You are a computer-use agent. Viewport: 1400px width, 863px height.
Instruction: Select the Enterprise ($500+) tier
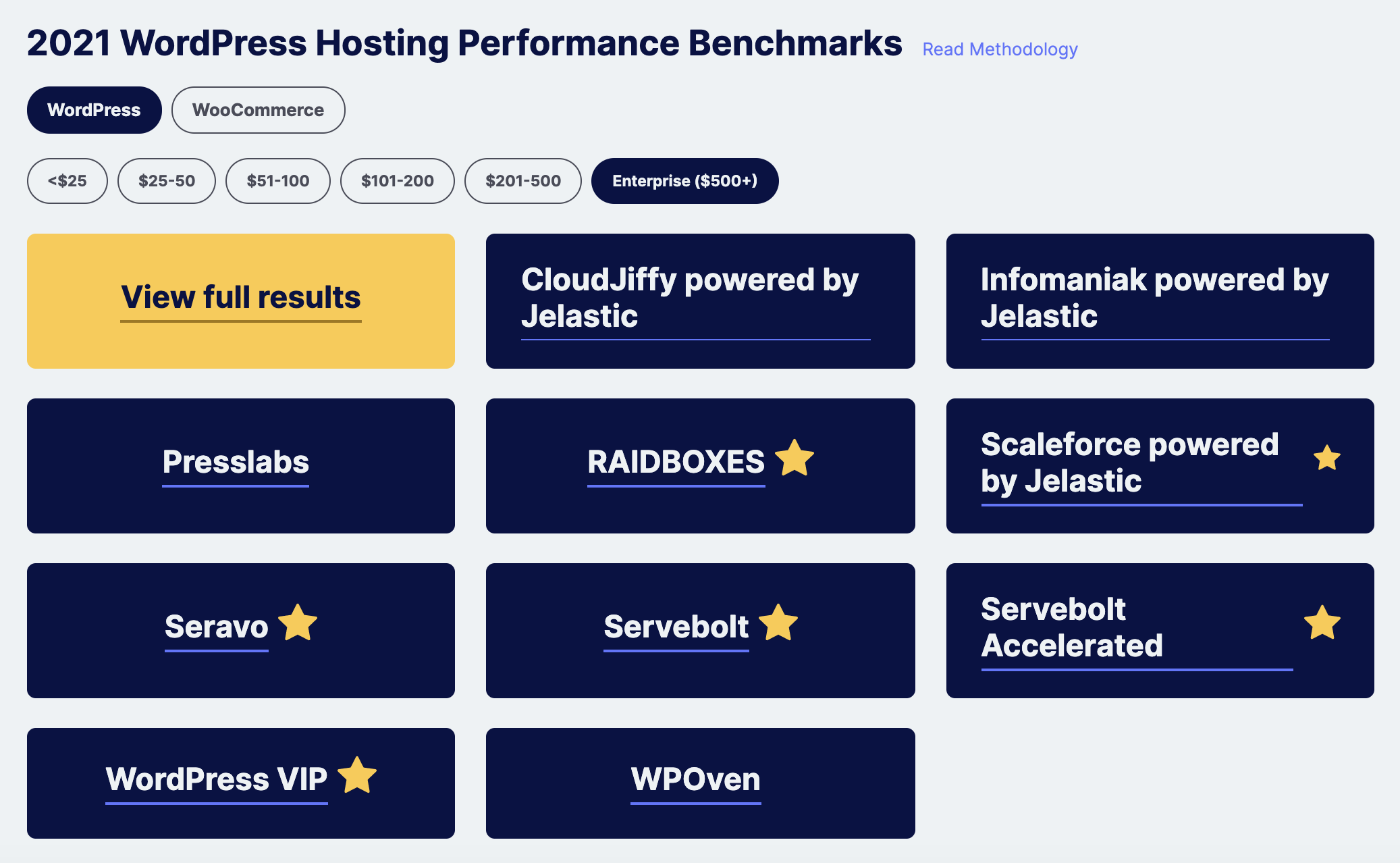pos(684,181)
